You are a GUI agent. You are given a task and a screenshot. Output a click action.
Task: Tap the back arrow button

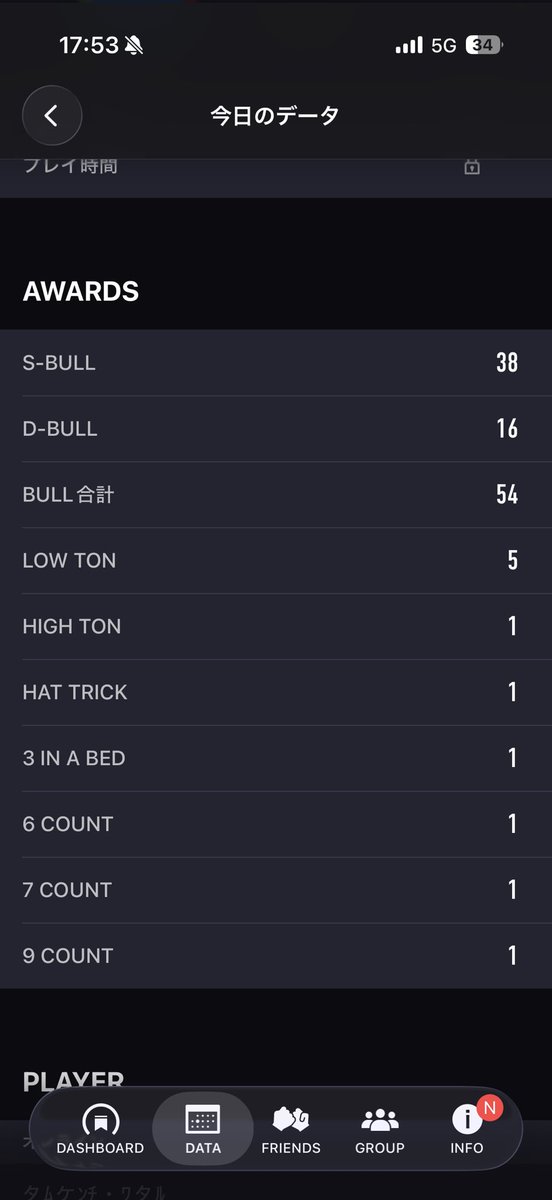pyautogui.click(x=52, y=115)
